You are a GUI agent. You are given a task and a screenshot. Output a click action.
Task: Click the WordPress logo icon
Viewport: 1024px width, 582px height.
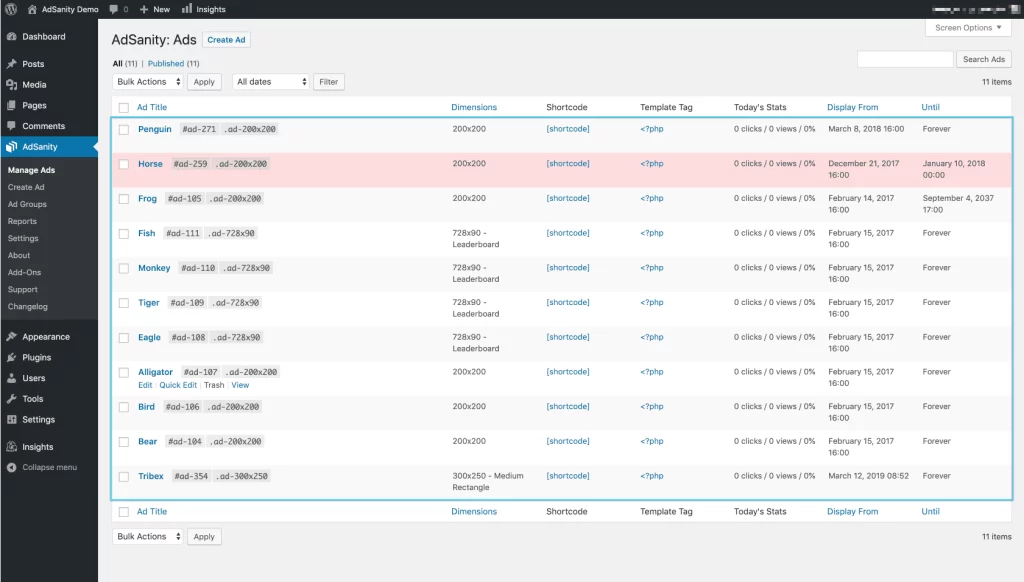pyautogui.click(x=11, y=9)
